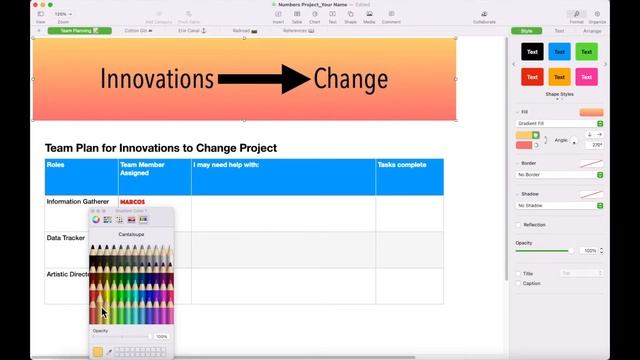Apply the black Text shape style
This screenshot has width=640, height=360.
click(532, 52)
